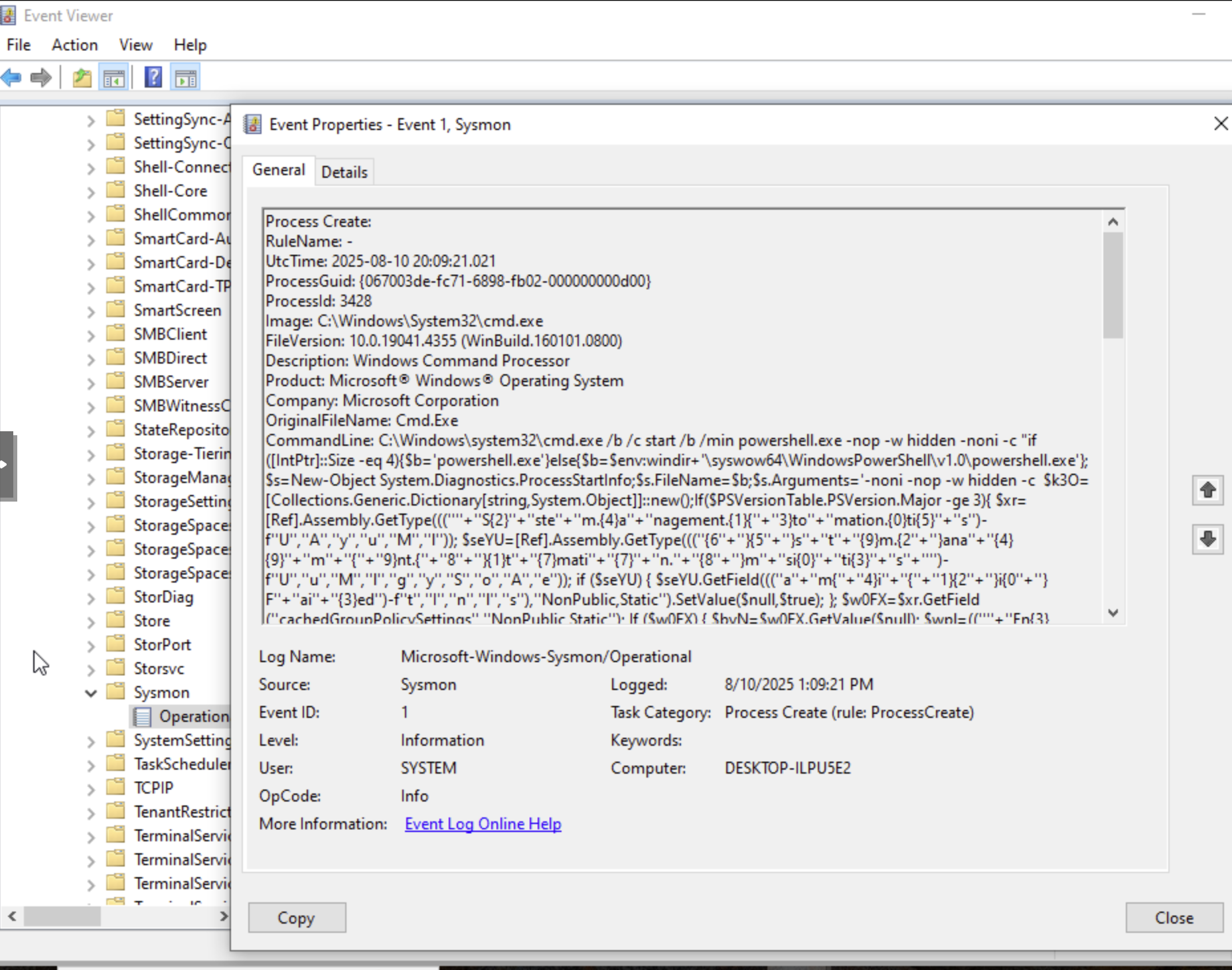Expand the StorPort tree node

pos(91,646)
